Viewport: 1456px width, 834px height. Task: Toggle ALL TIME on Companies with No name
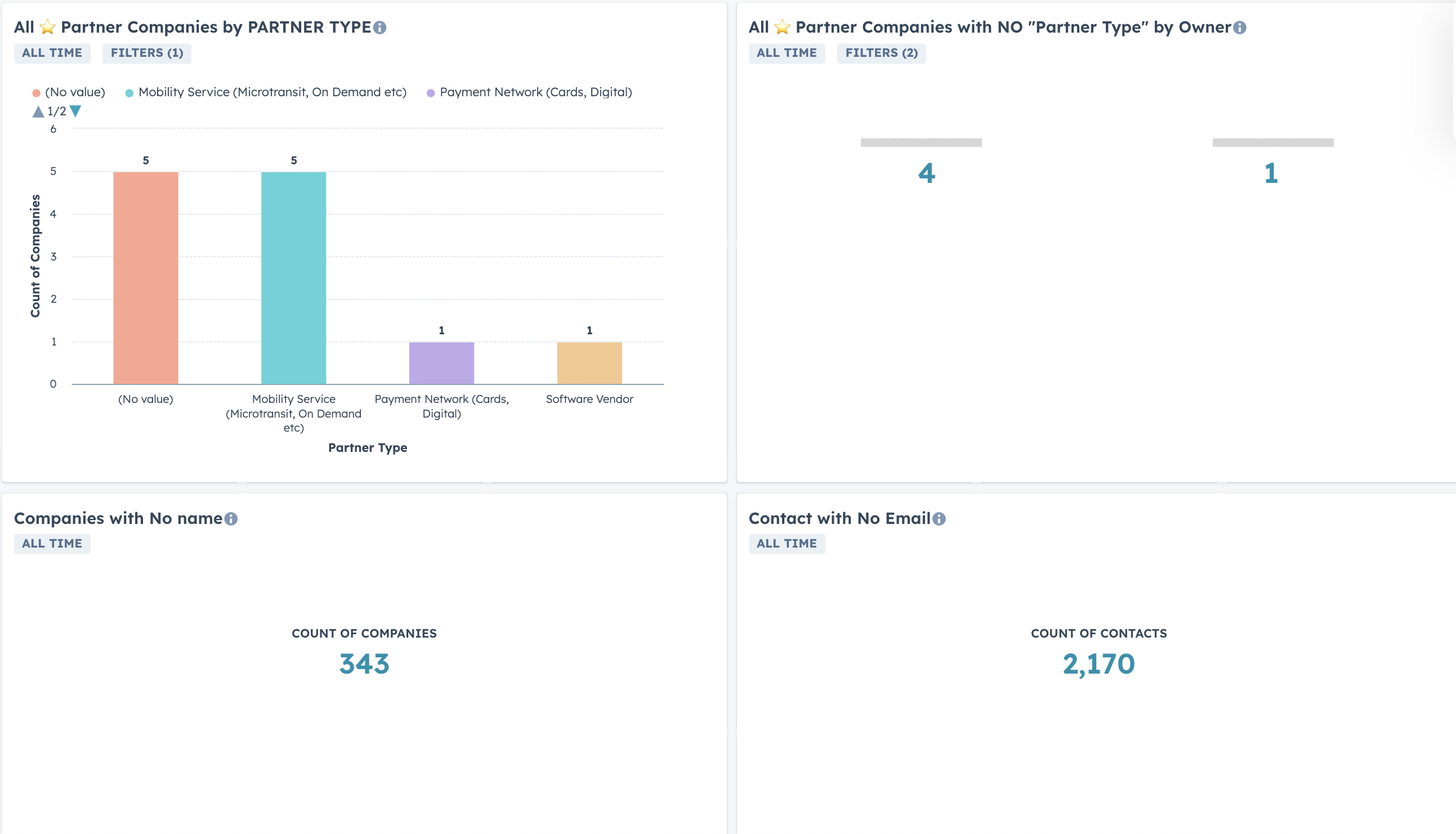point(51,543)
